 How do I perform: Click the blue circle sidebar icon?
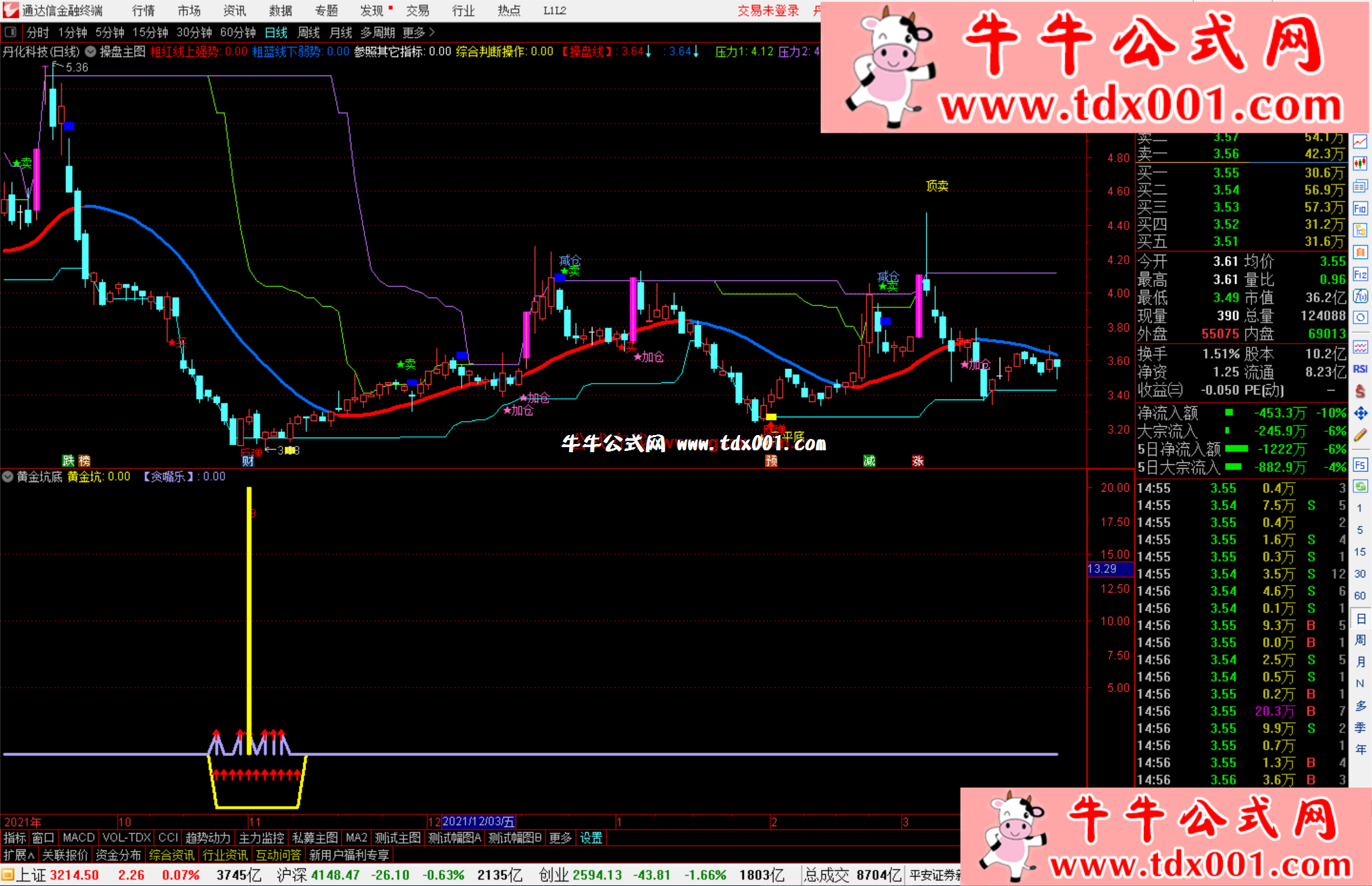[1360, 318]
